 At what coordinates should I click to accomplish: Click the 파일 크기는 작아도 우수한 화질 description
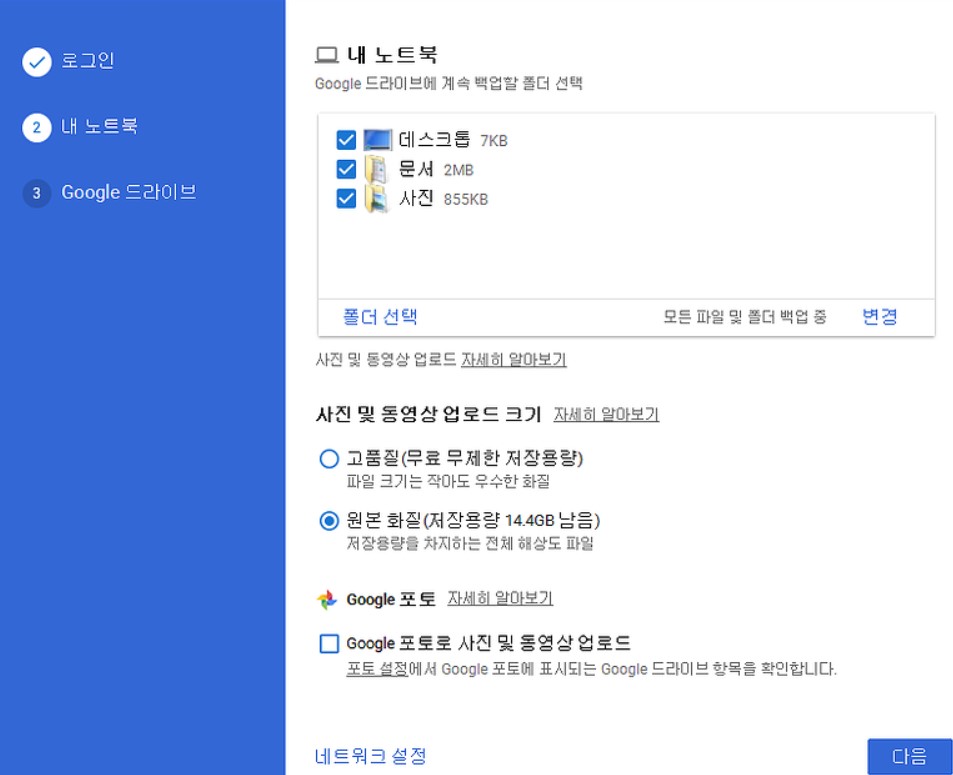point(448,481)
